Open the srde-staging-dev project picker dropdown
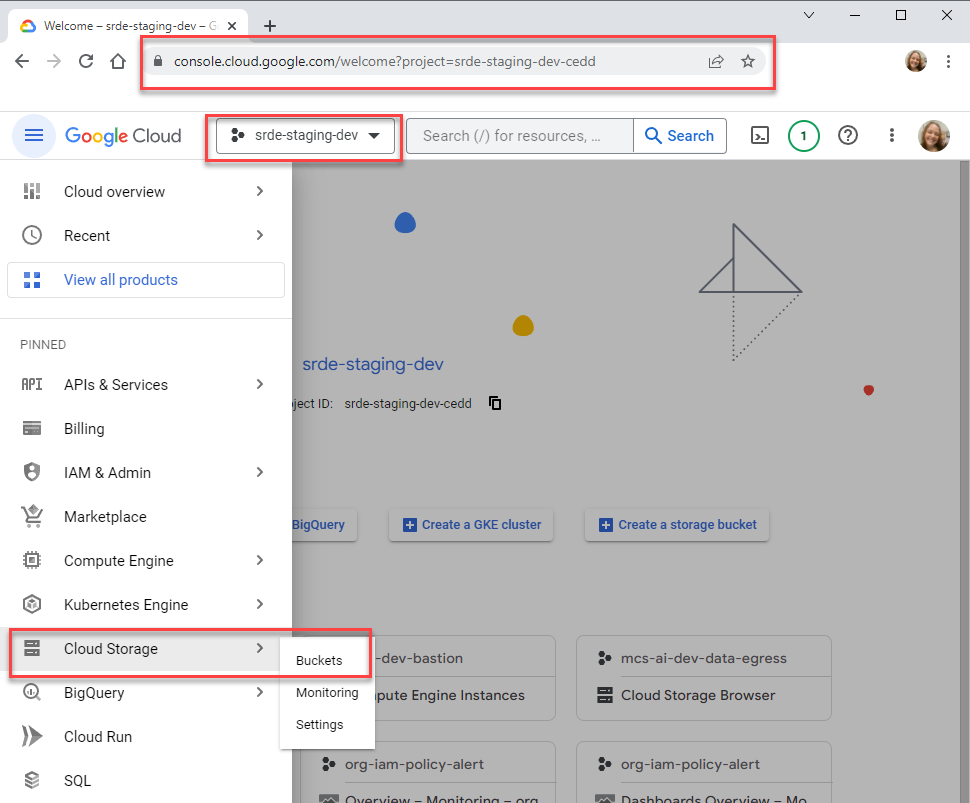Image resolution: width=970 pixels, height=803 pixels. coord(305,135)
